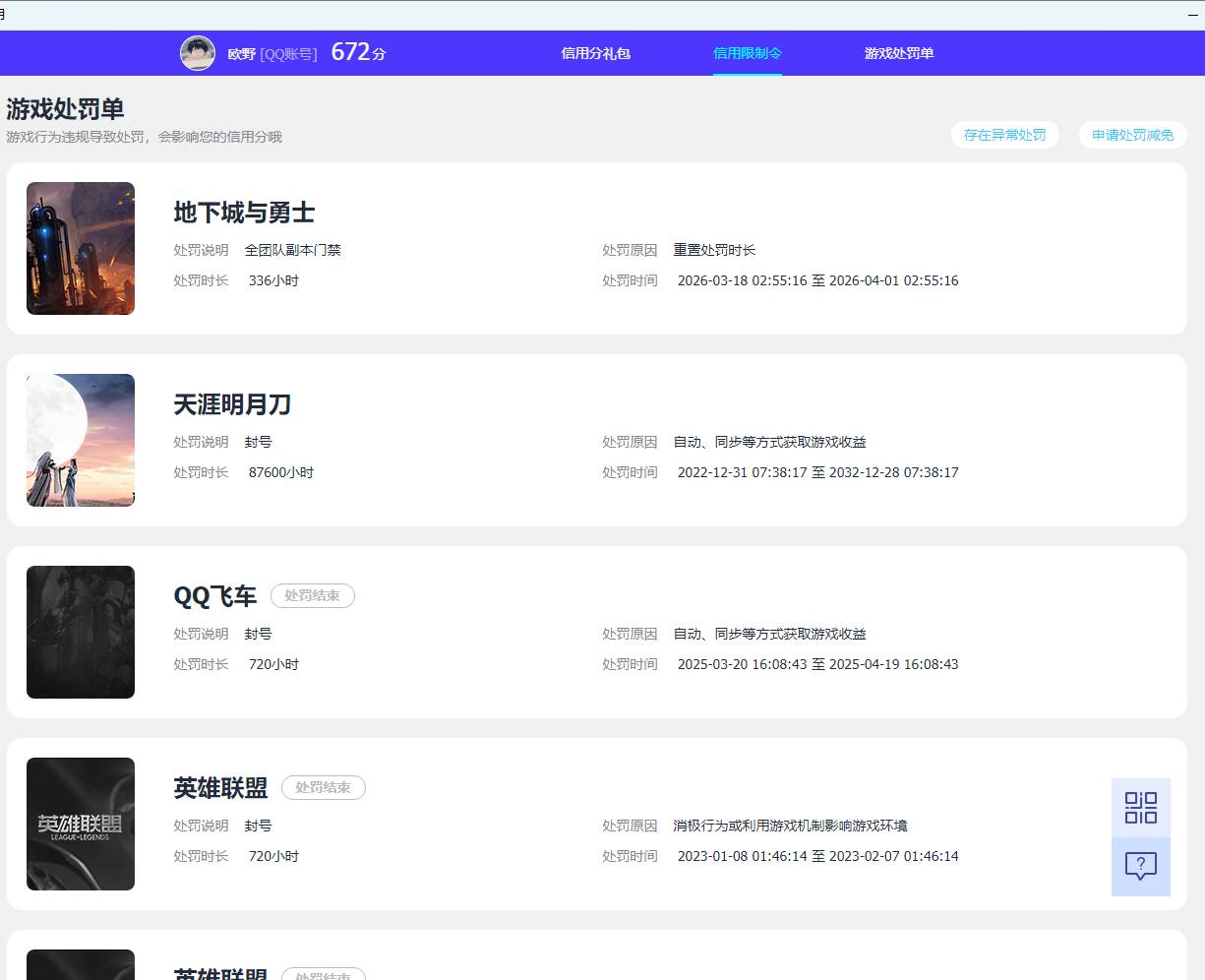
Task: Click the 天涯明月刀 title text
Action: tap(232, 404)
